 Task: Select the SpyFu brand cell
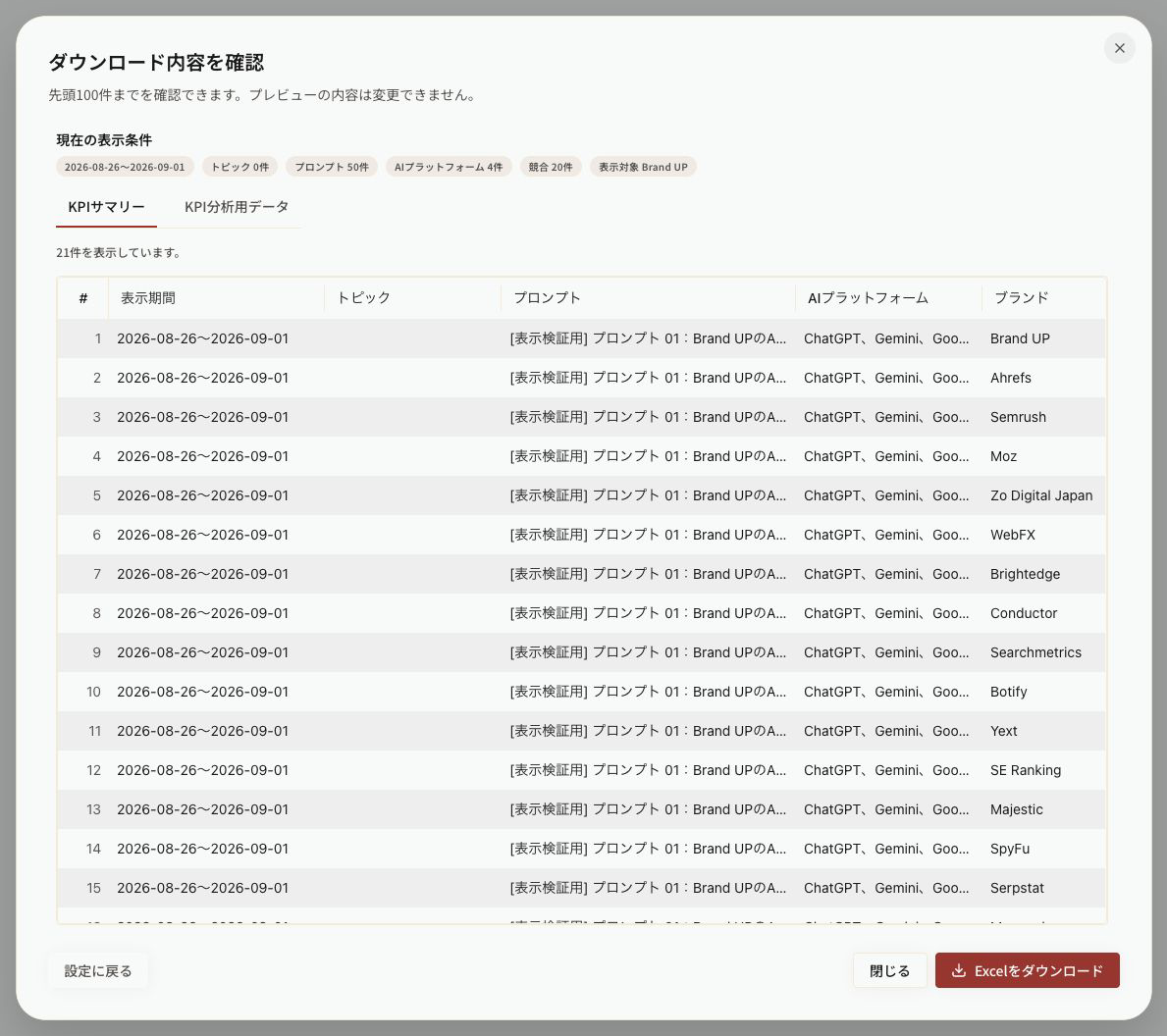(x=1044, y=849)
